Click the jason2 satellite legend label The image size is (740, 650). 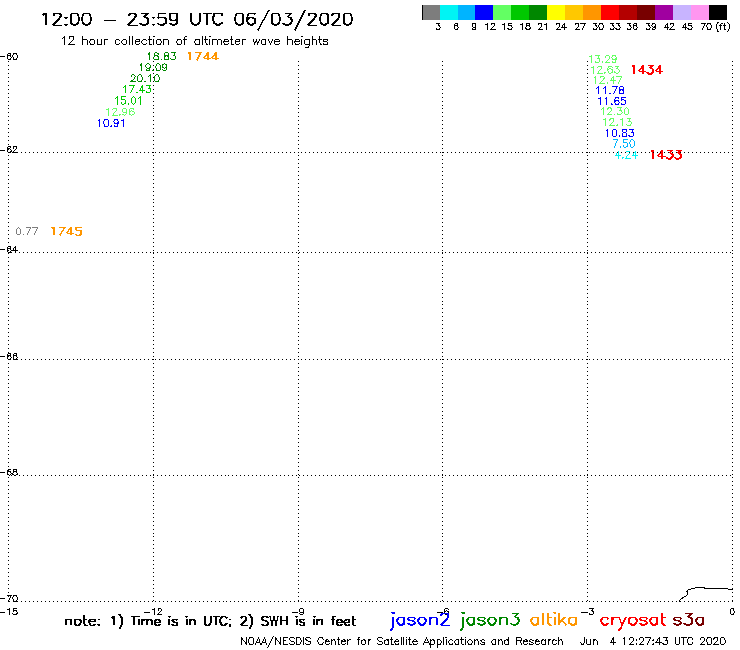(420, 620)
